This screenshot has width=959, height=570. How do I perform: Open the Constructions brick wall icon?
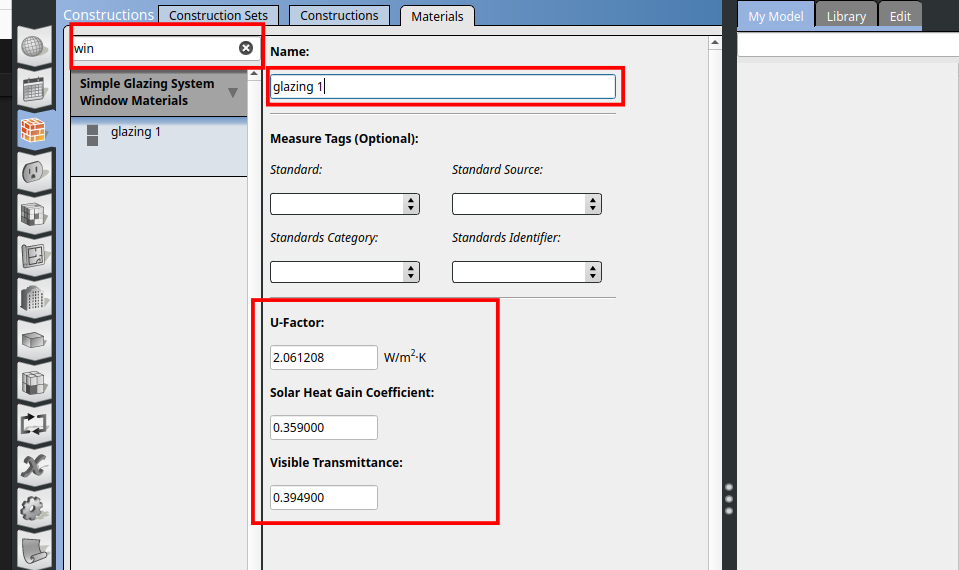click(34, 130)
